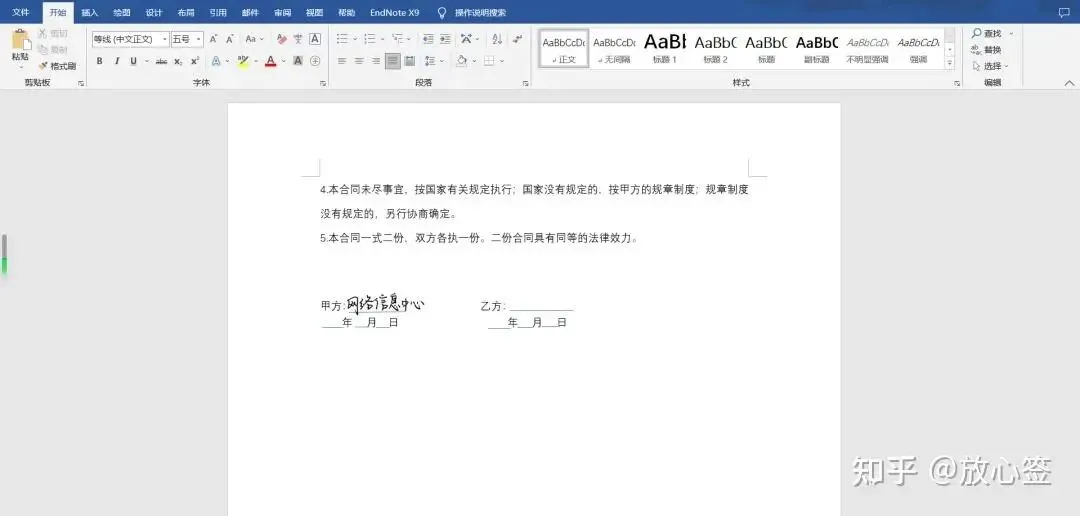This screenshot has width=1080, height=516.
Task: Toggle Justify paragraph alignment
Action: pos(393,61)
